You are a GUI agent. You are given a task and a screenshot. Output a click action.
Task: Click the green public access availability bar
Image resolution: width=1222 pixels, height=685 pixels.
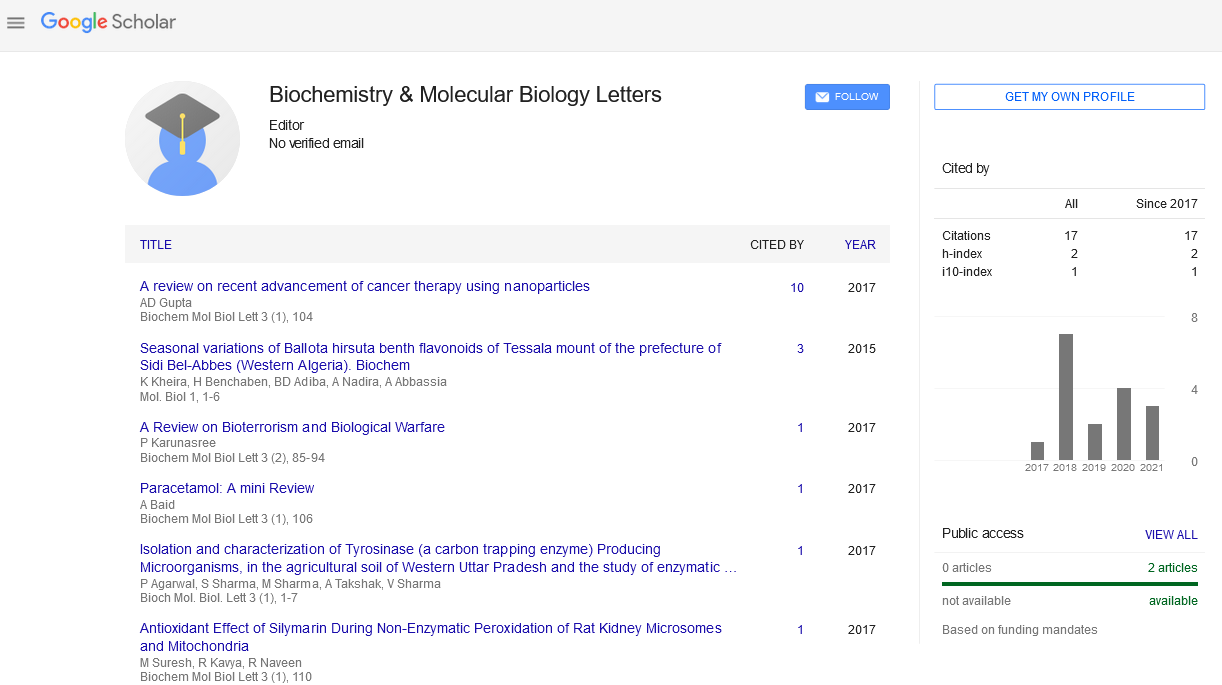pyautogui.click(x=1070, y=583)
